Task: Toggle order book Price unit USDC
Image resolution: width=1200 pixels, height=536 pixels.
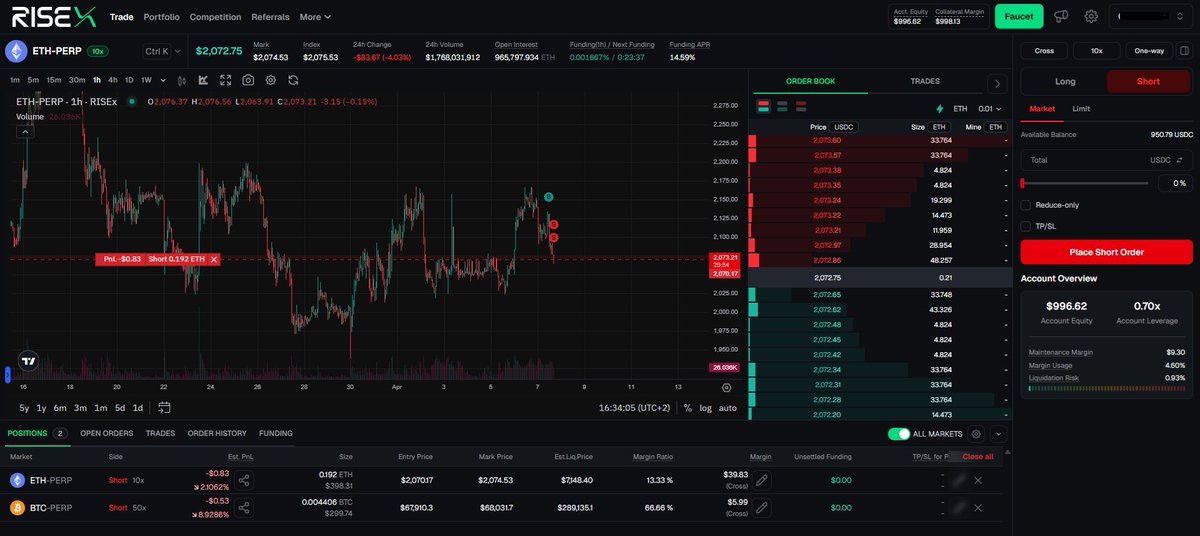Action: [844, 127]
